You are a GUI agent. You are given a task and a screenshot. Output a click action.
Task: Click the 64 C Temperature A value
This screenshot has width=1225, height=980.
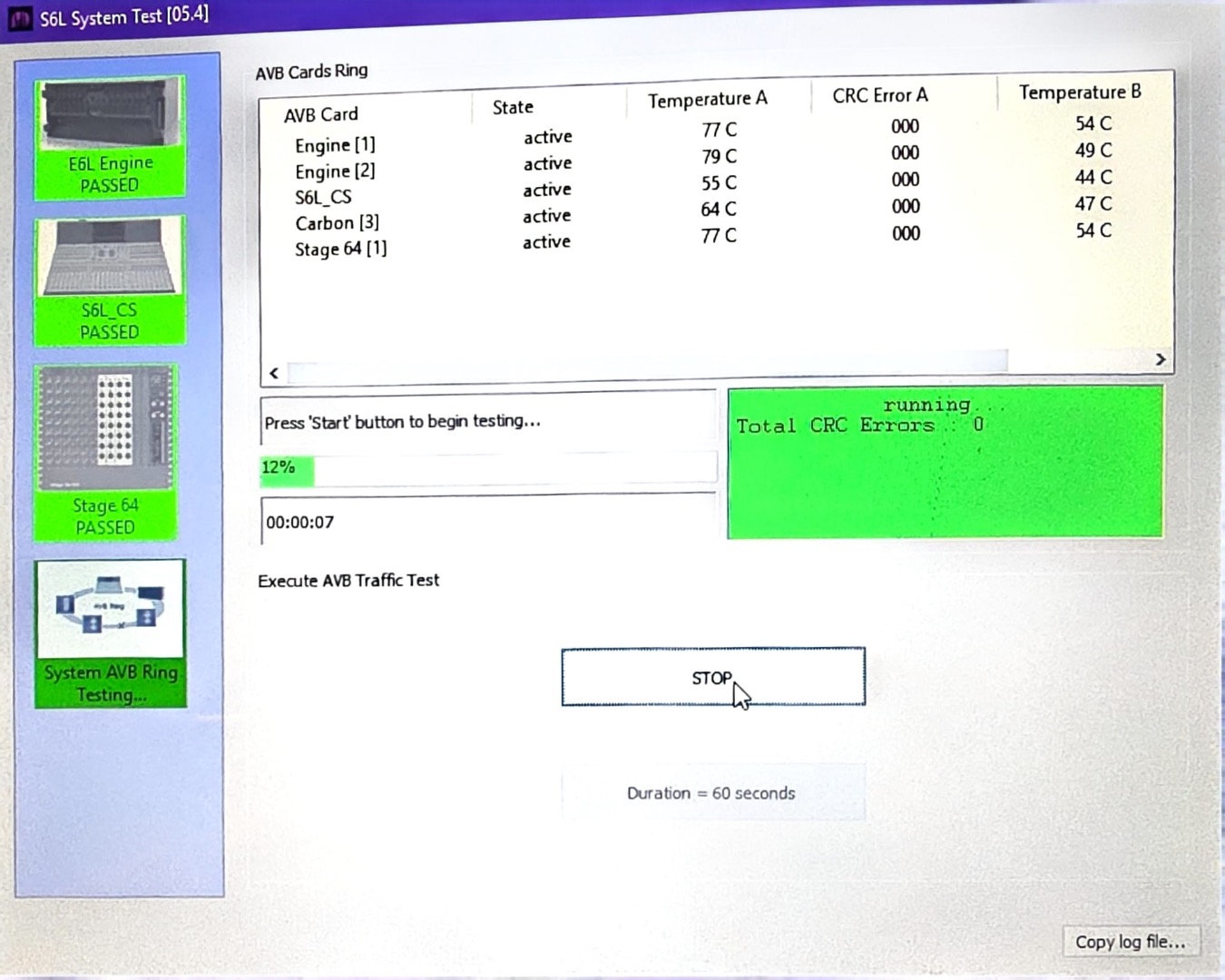tap(719, 209)
